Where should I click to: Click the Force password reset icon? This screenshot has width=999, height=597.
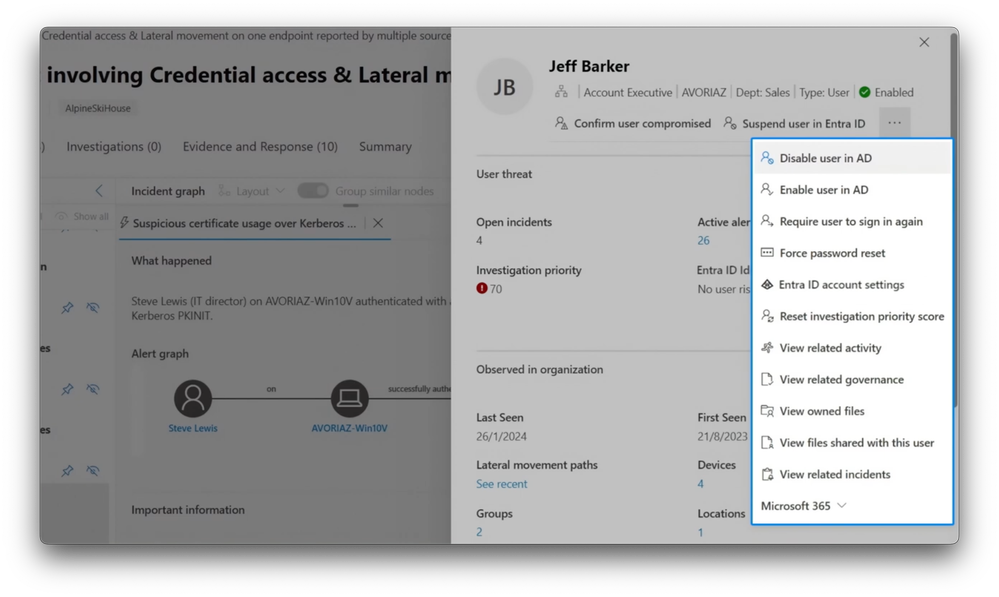coord(767,253)
